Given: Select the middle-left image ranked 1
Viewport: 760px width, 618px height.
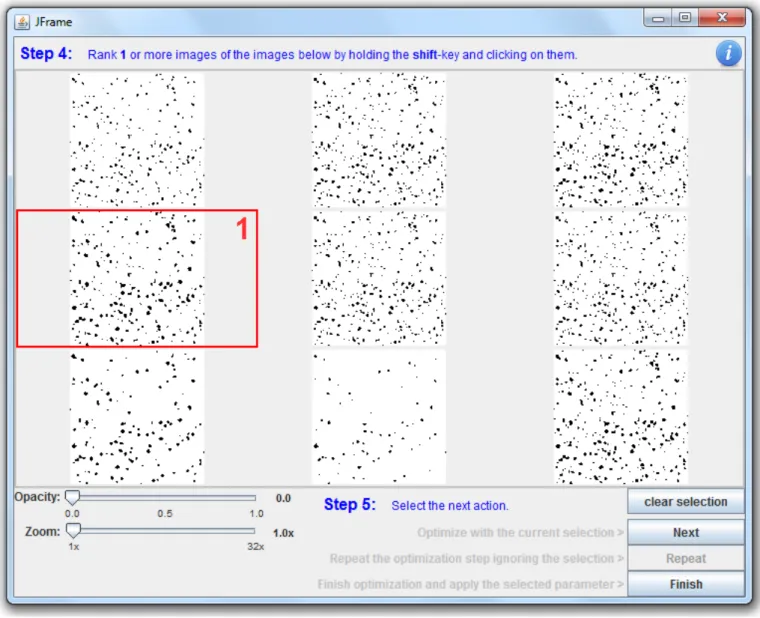Looking at the screenshot, I should [x=137, y=279].
